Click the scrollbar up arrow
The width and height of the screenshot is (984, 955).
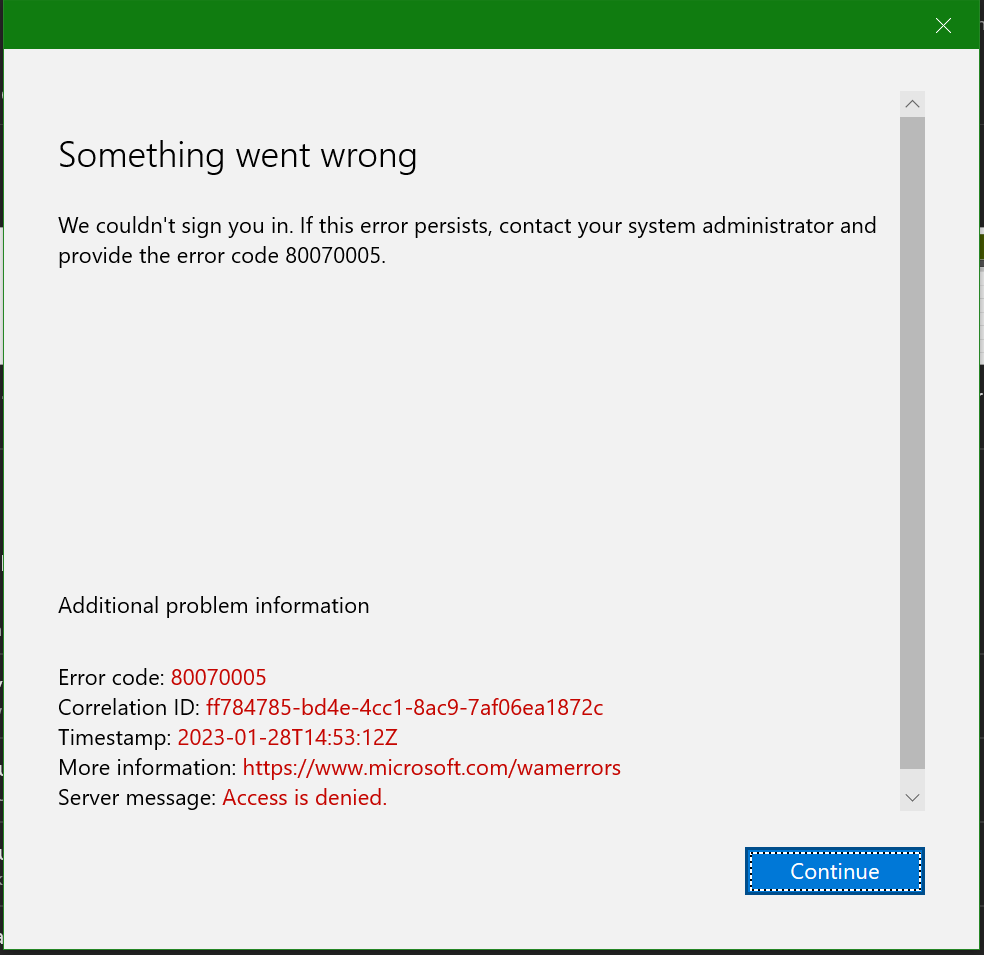911,103
